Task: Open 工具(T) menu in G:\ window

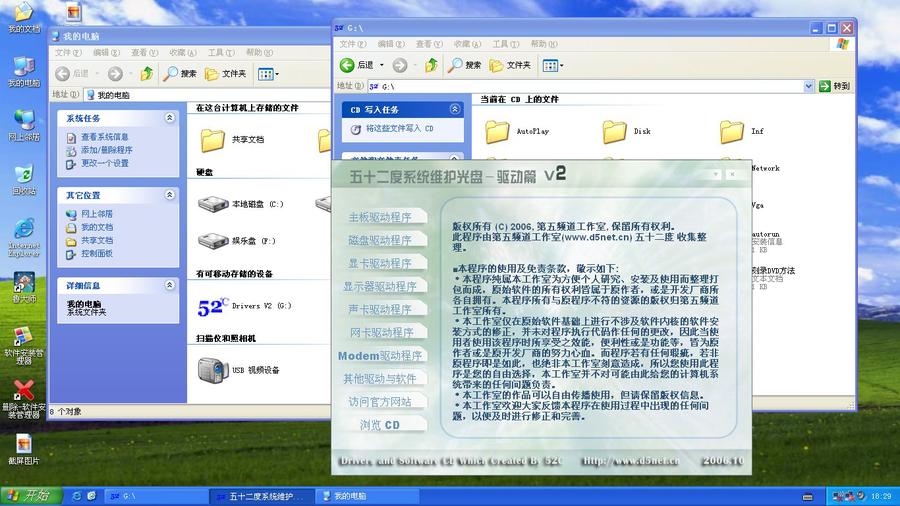Action: [x=505, y=44]
